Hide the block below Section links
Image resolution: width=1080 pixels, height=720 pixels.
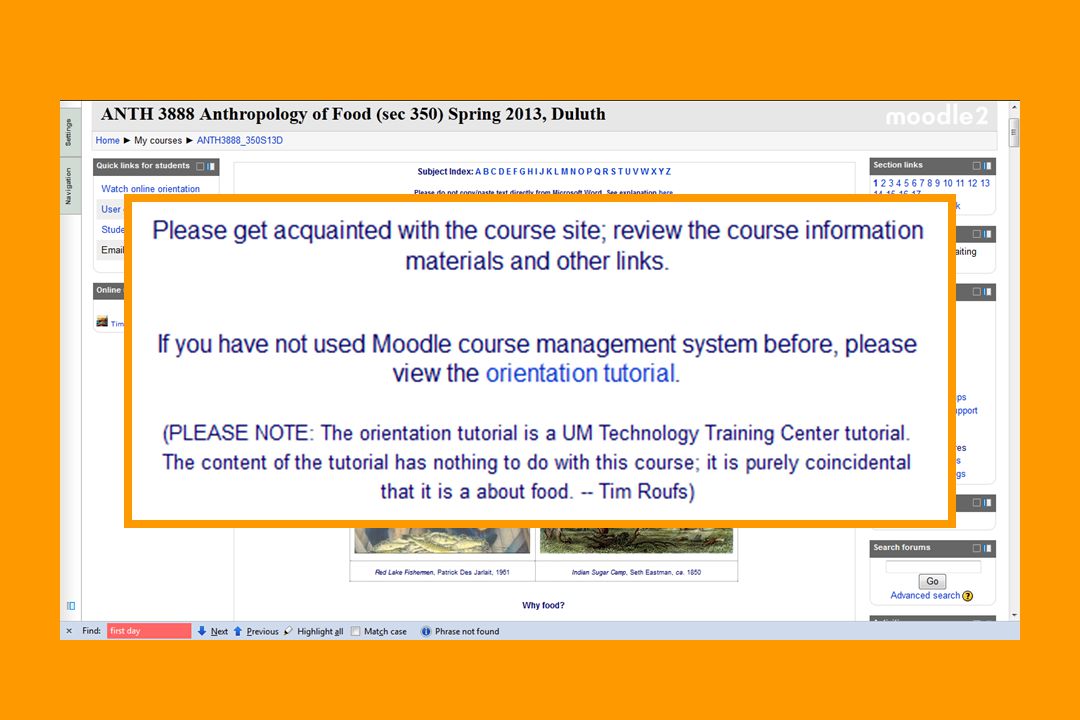click(976, 234)
